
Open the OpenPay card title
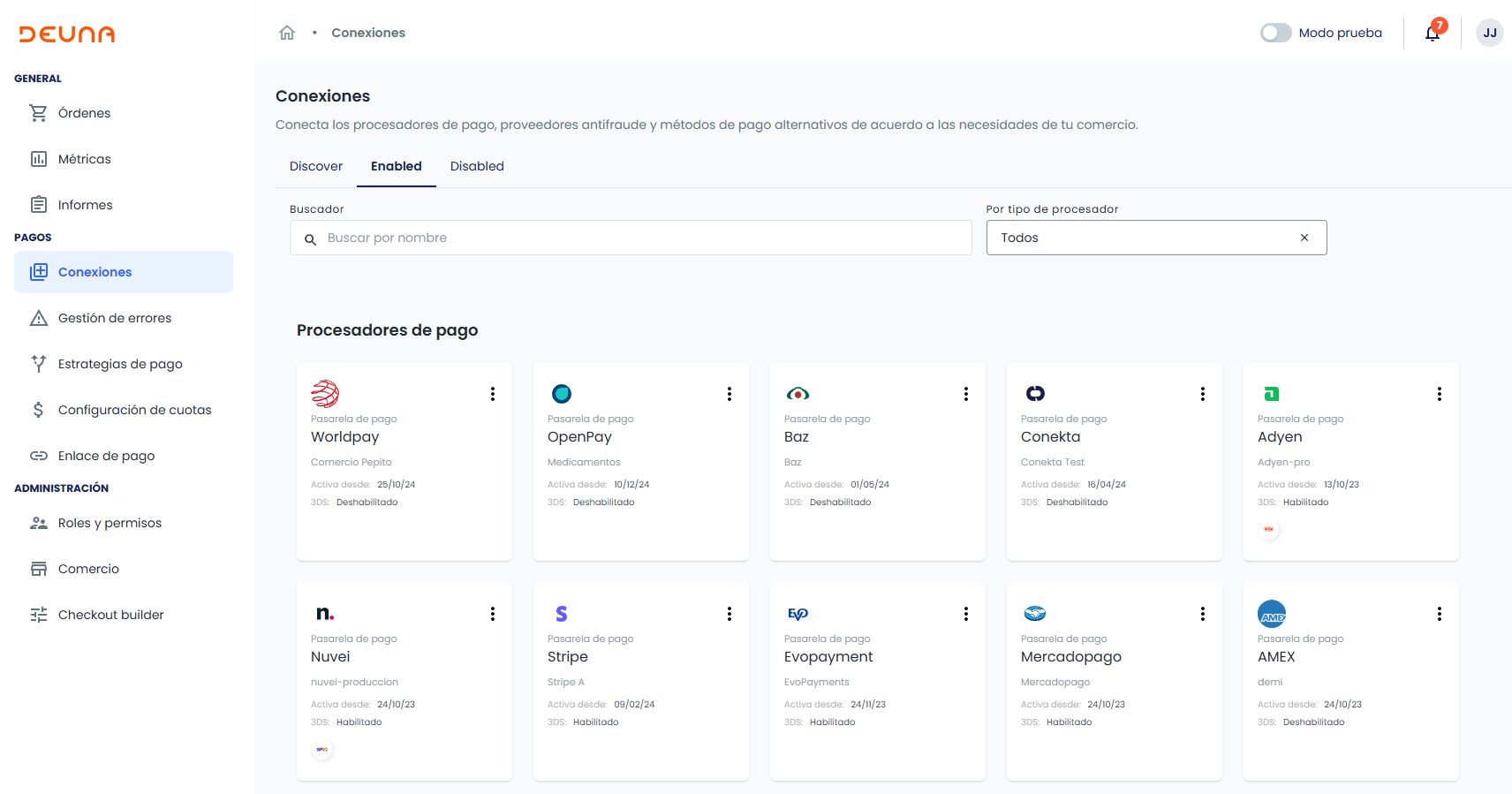[579, 436]
